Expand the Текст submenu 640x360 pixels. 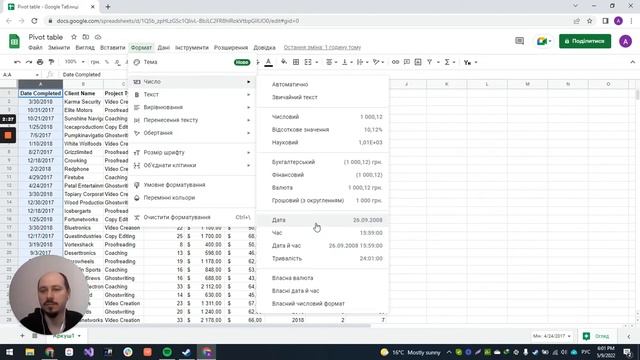coord(192,94)
